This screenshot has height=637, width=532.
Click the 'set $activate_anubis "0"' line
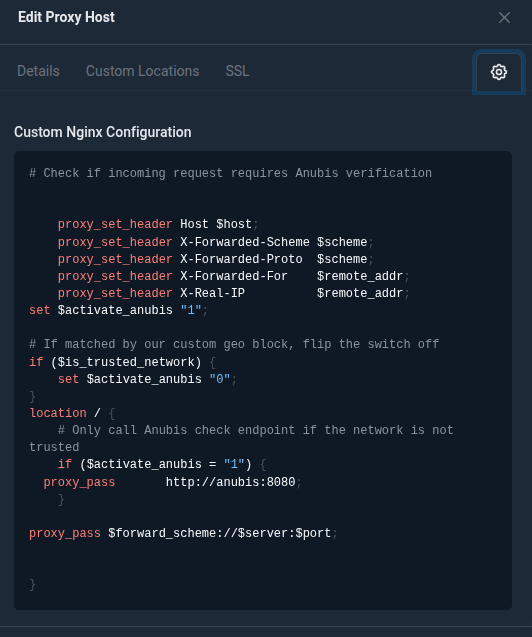[x=147, y=379]
